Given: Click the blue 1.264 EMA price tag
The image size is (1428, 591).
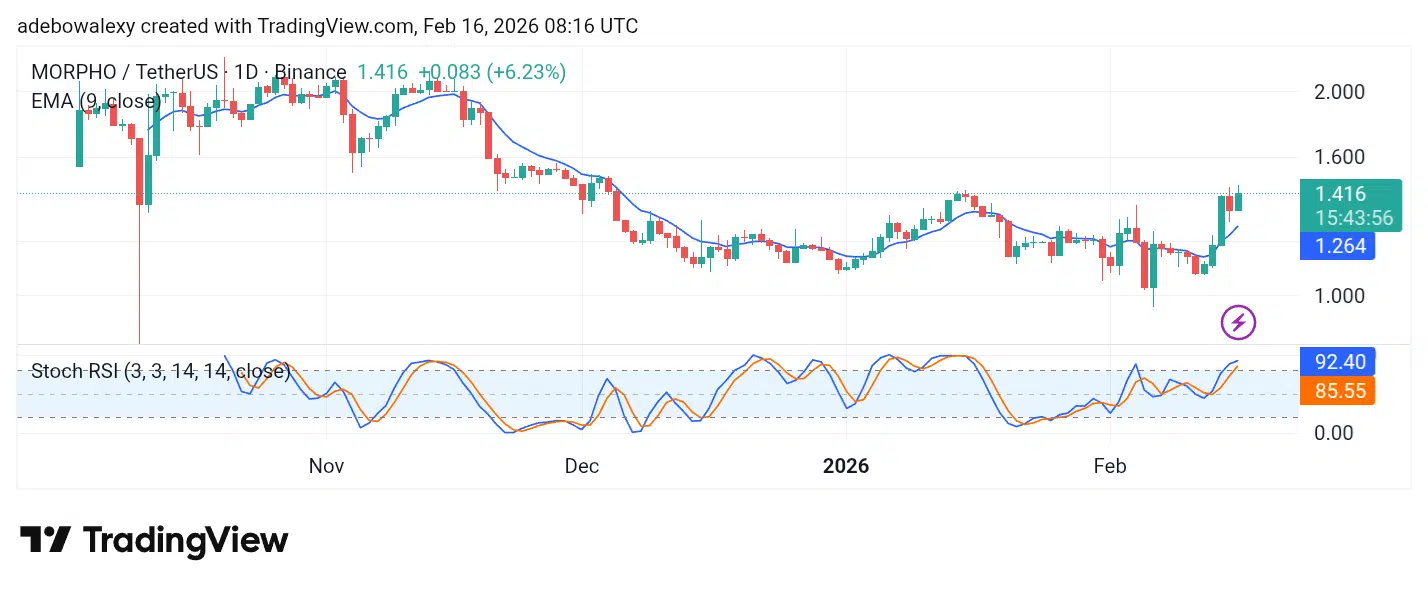Looking at the screenshot, I should point(1337,246).
